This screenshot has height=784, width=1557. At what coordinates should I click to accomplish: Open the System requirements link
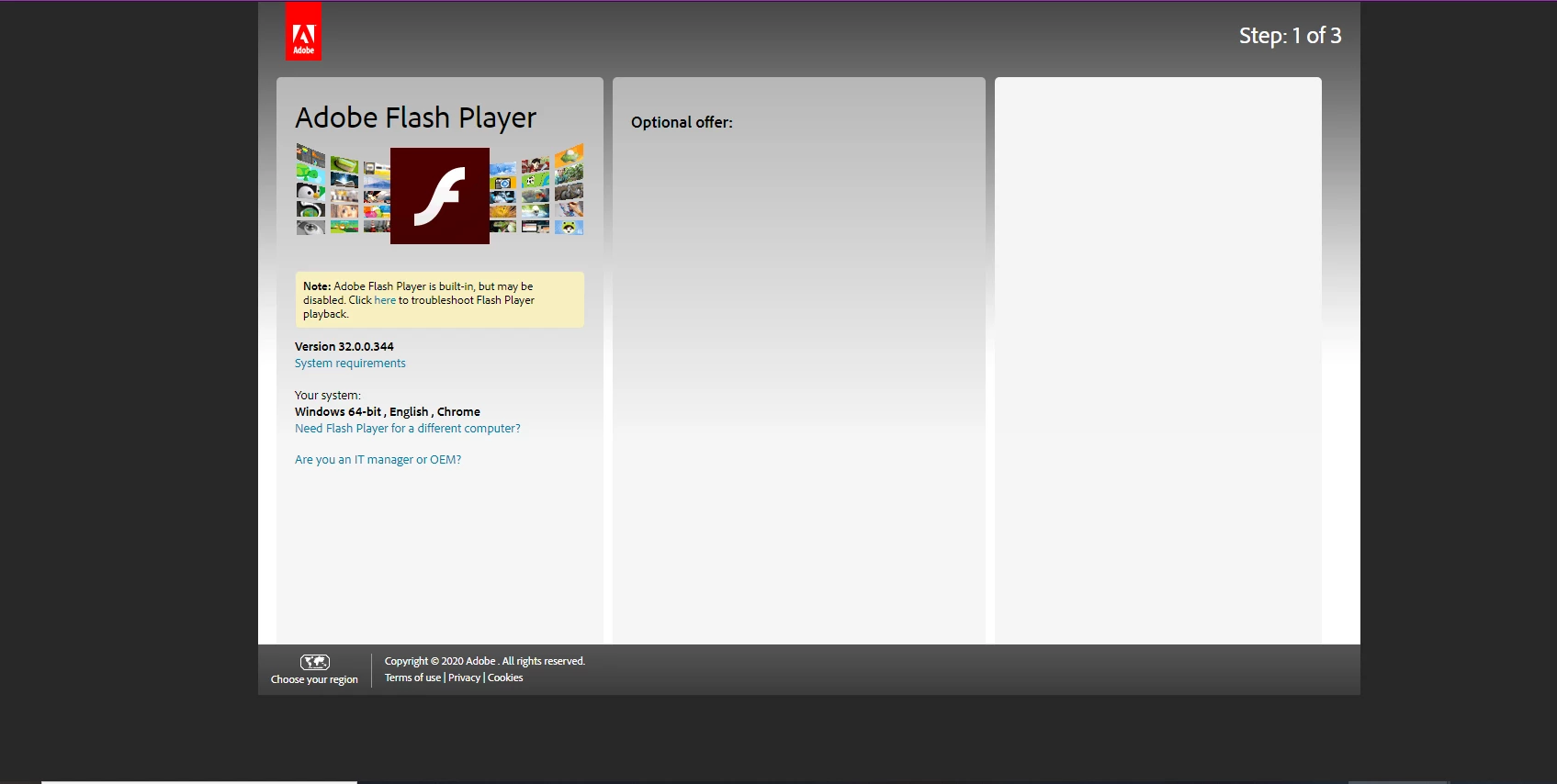click(350, 364)
